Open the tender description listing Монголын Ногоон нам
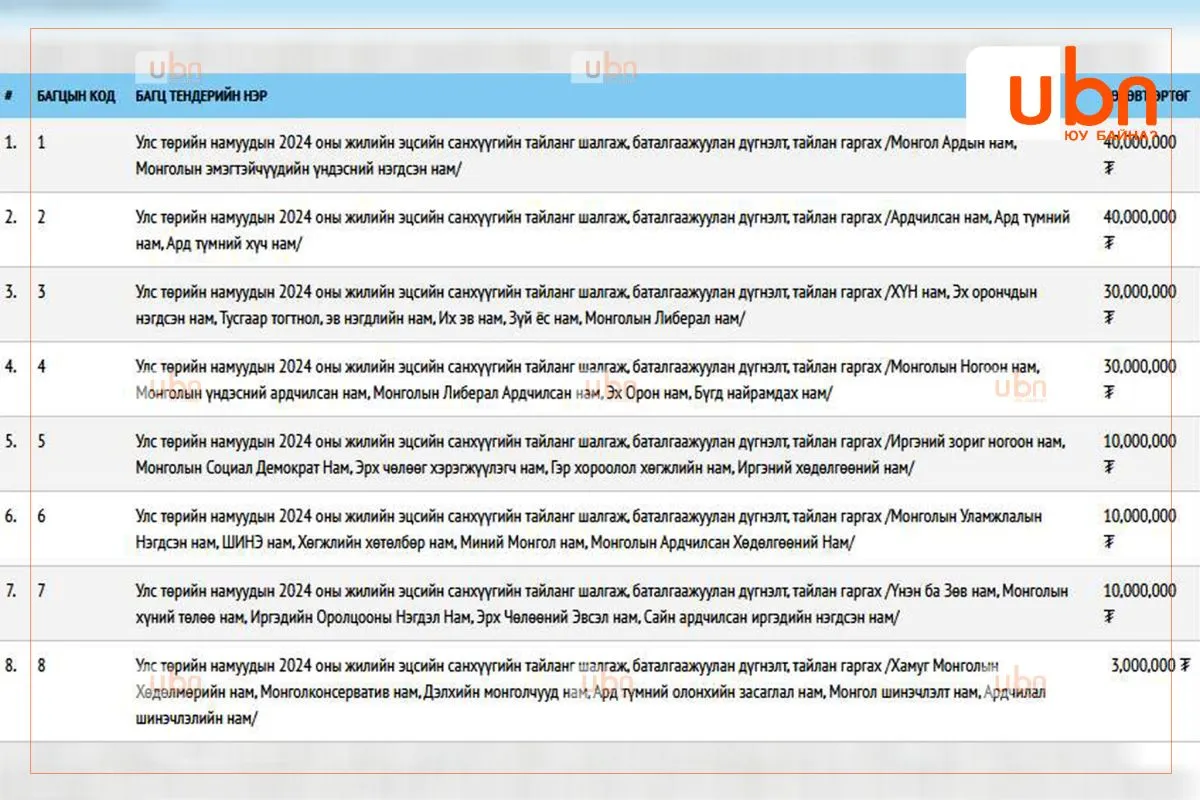Image resolution: width=1200 pixels, height=800 pixels. (588, 380)
